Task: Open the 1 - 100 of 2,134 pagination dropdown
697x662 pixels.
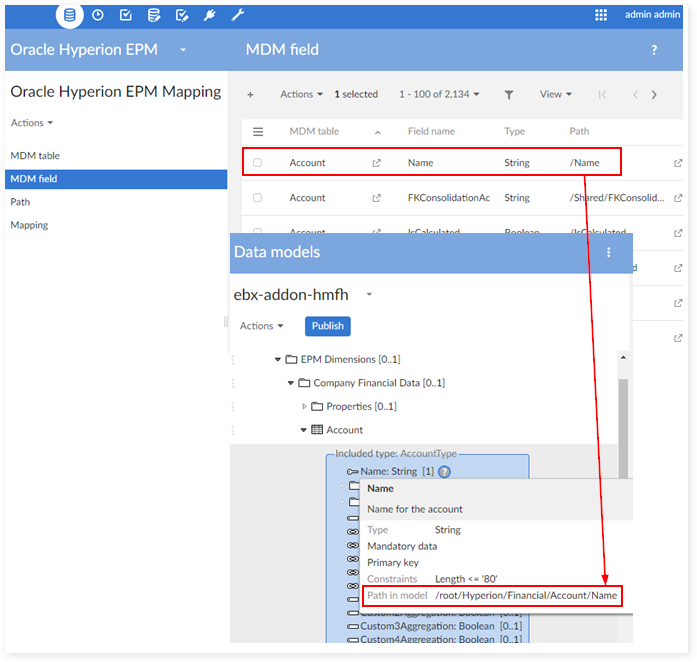Action: tap(439, 95)
